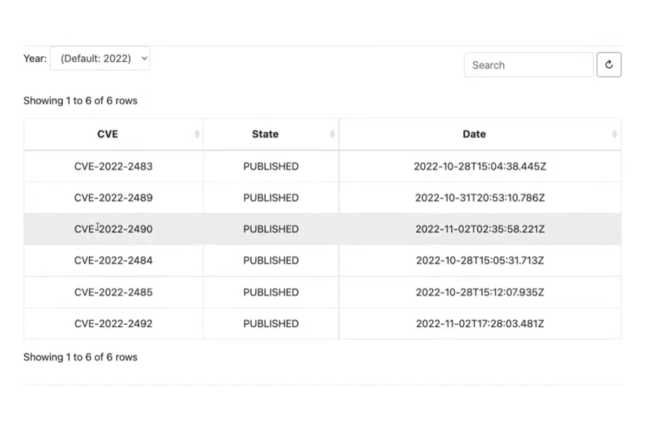Screen dimensions: 650x433
Task: Click the sort arrows in CVE column header
Action: coord(197,134)
